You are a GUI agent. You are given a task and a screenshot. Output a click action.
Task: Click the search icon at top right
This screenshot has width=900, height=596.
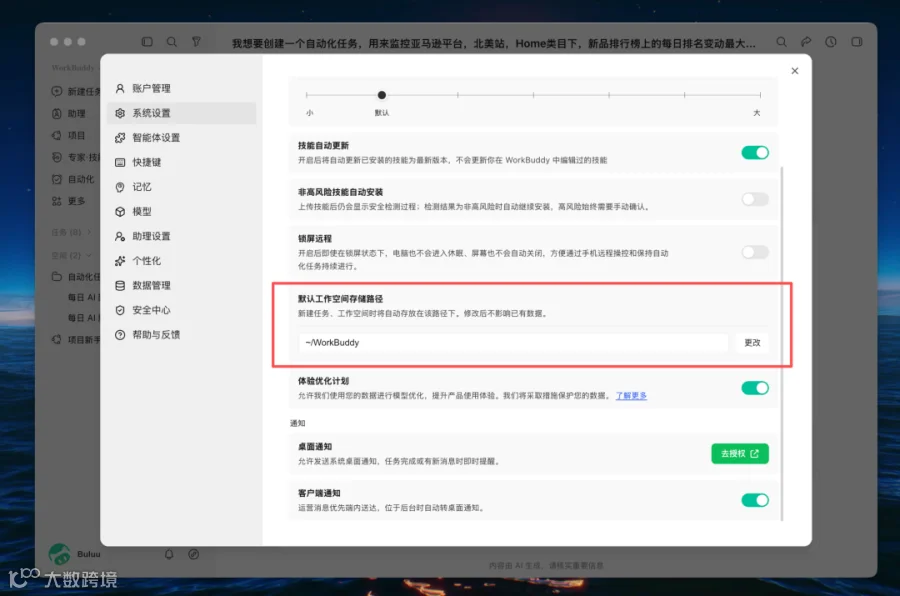[781, 42]
